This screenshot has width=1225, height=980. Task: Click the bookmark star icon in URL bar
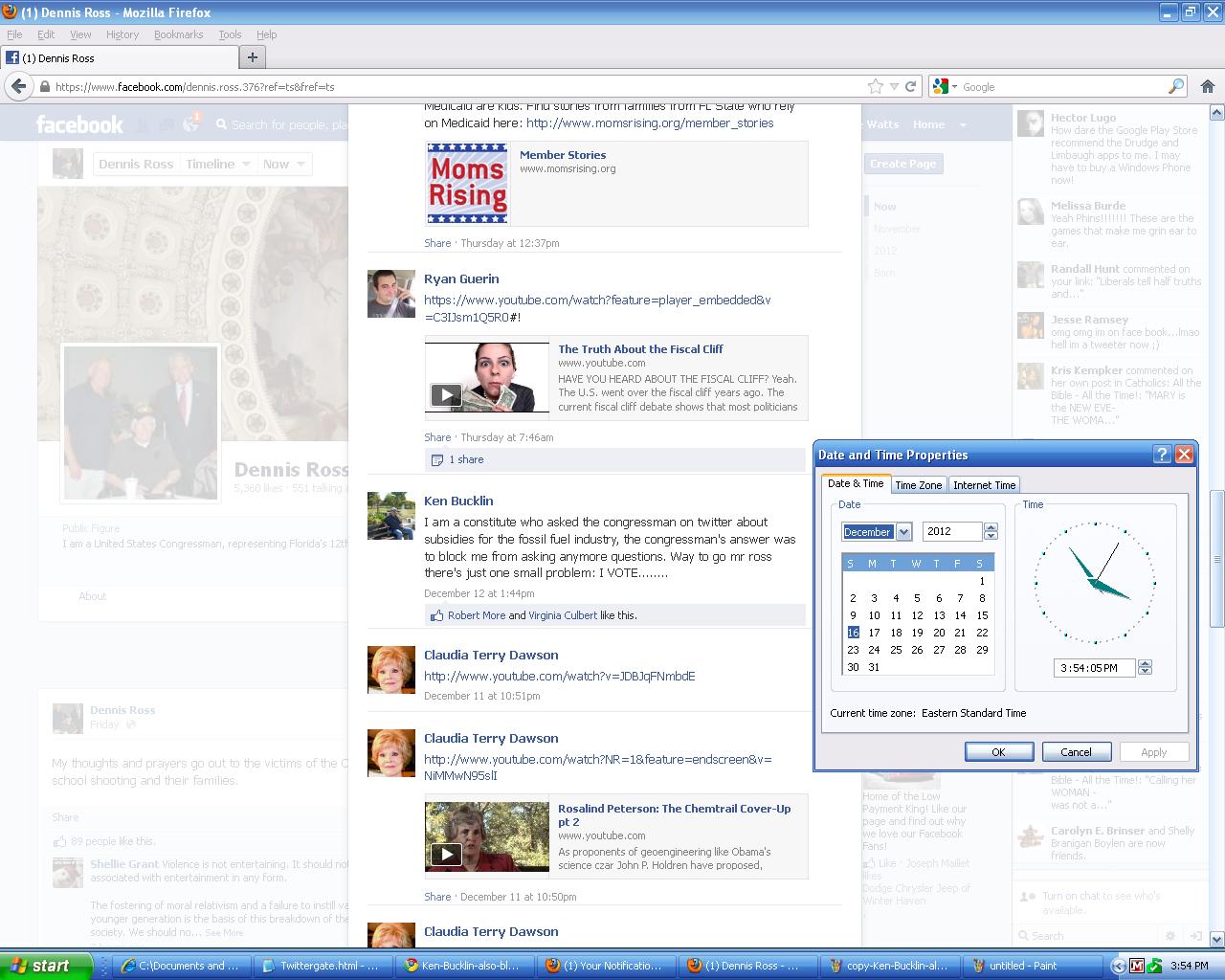(875, 86)
